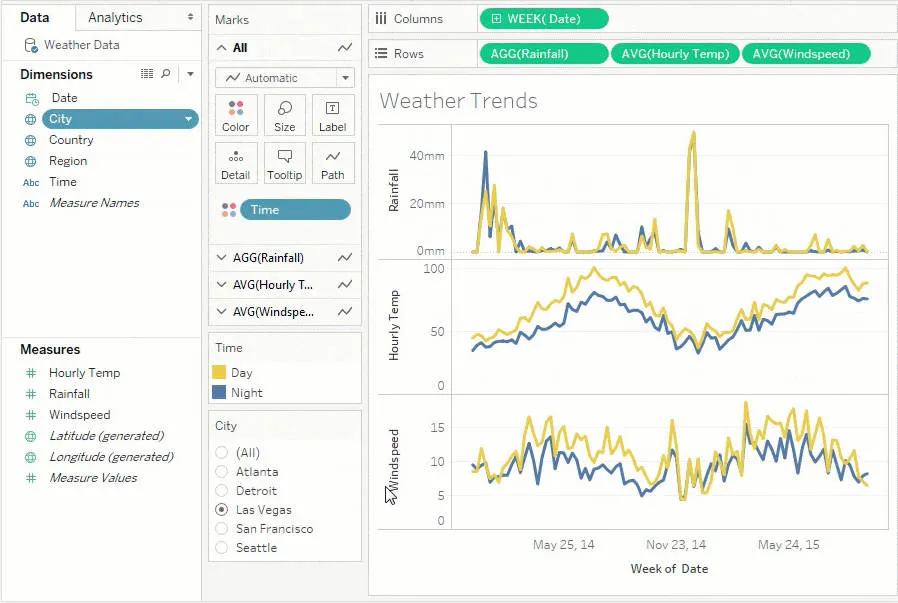
Task: Switch to the Data tab
Action: pyautogui.click(x=35, y=18)
